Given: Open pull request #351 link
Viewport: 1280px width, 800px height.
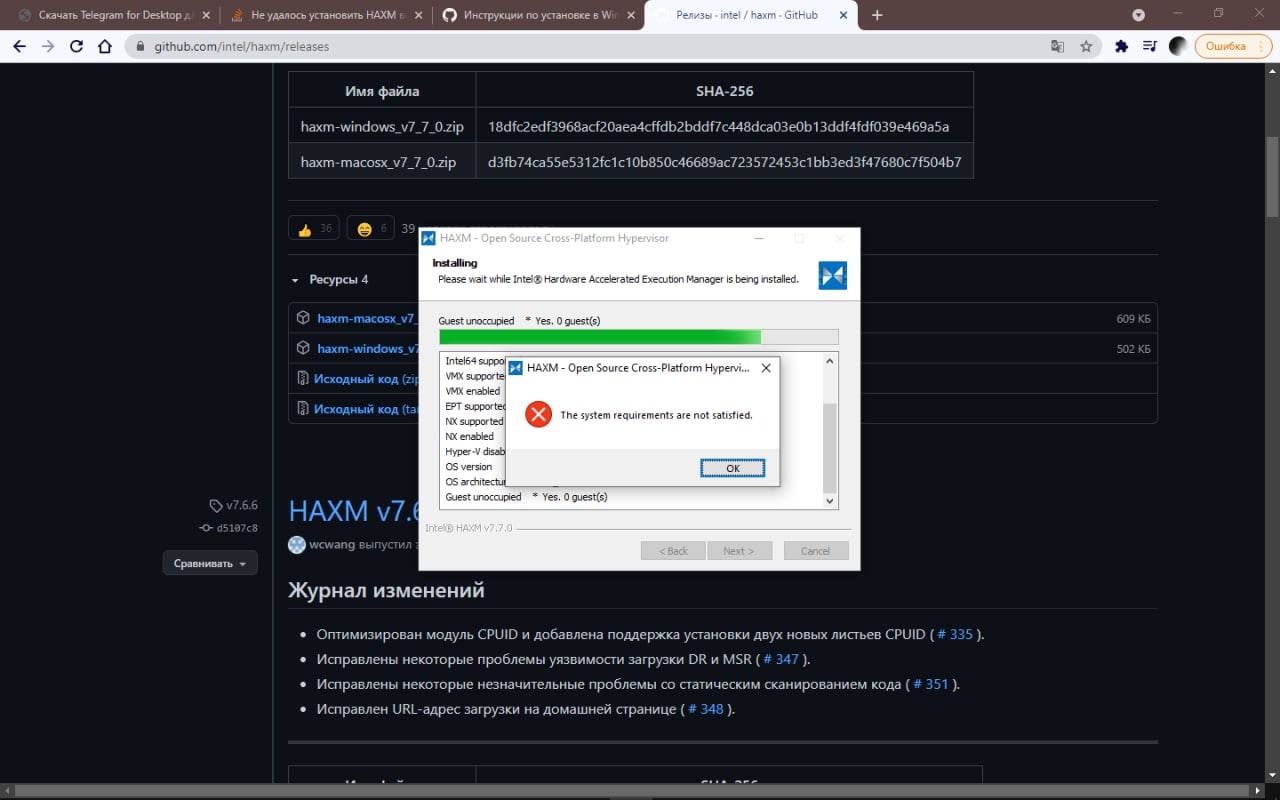Looking at the screenshot, I should tap(930, 684).
